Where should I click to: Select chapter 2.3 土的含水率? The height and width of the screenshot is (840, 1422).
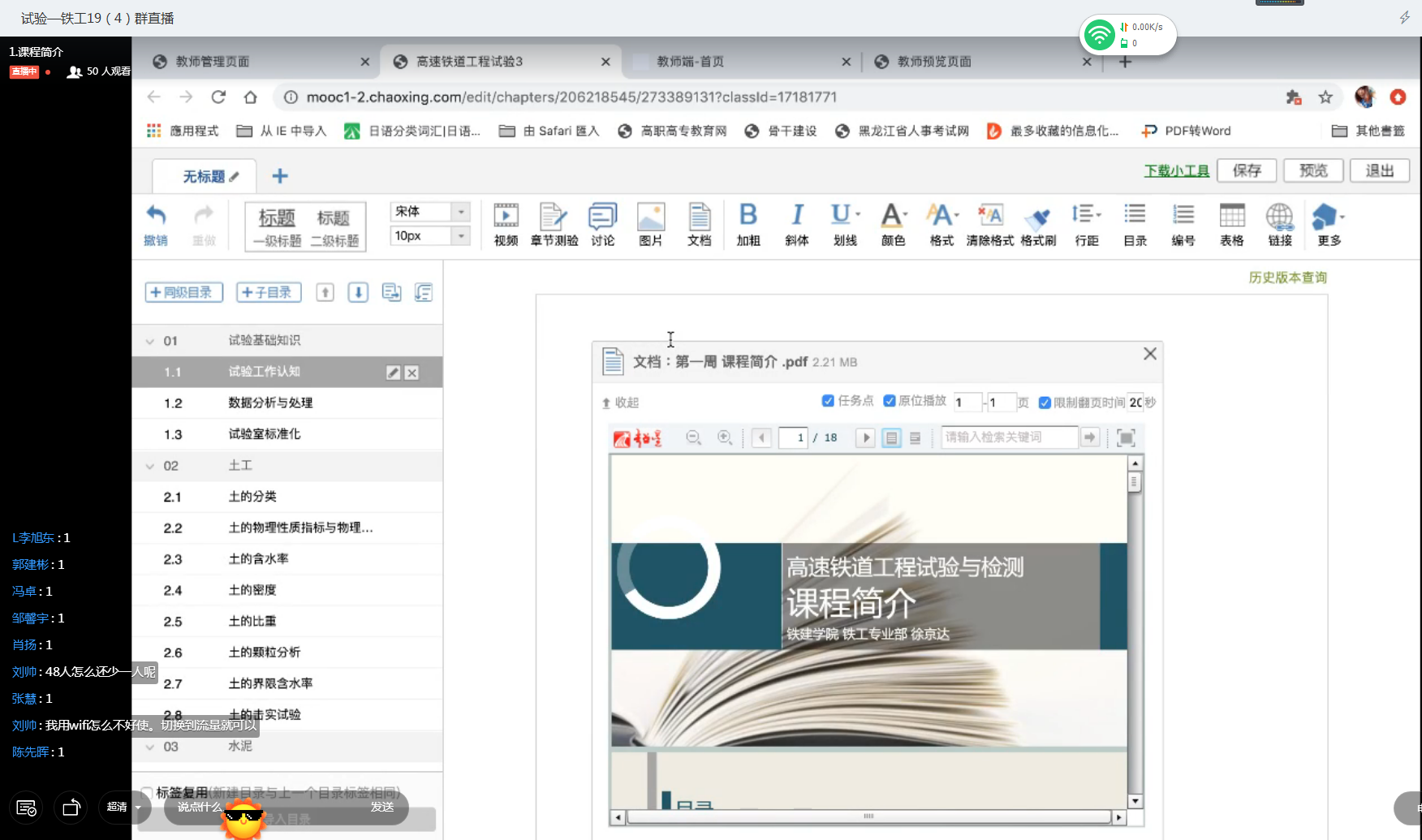(258, 559)
